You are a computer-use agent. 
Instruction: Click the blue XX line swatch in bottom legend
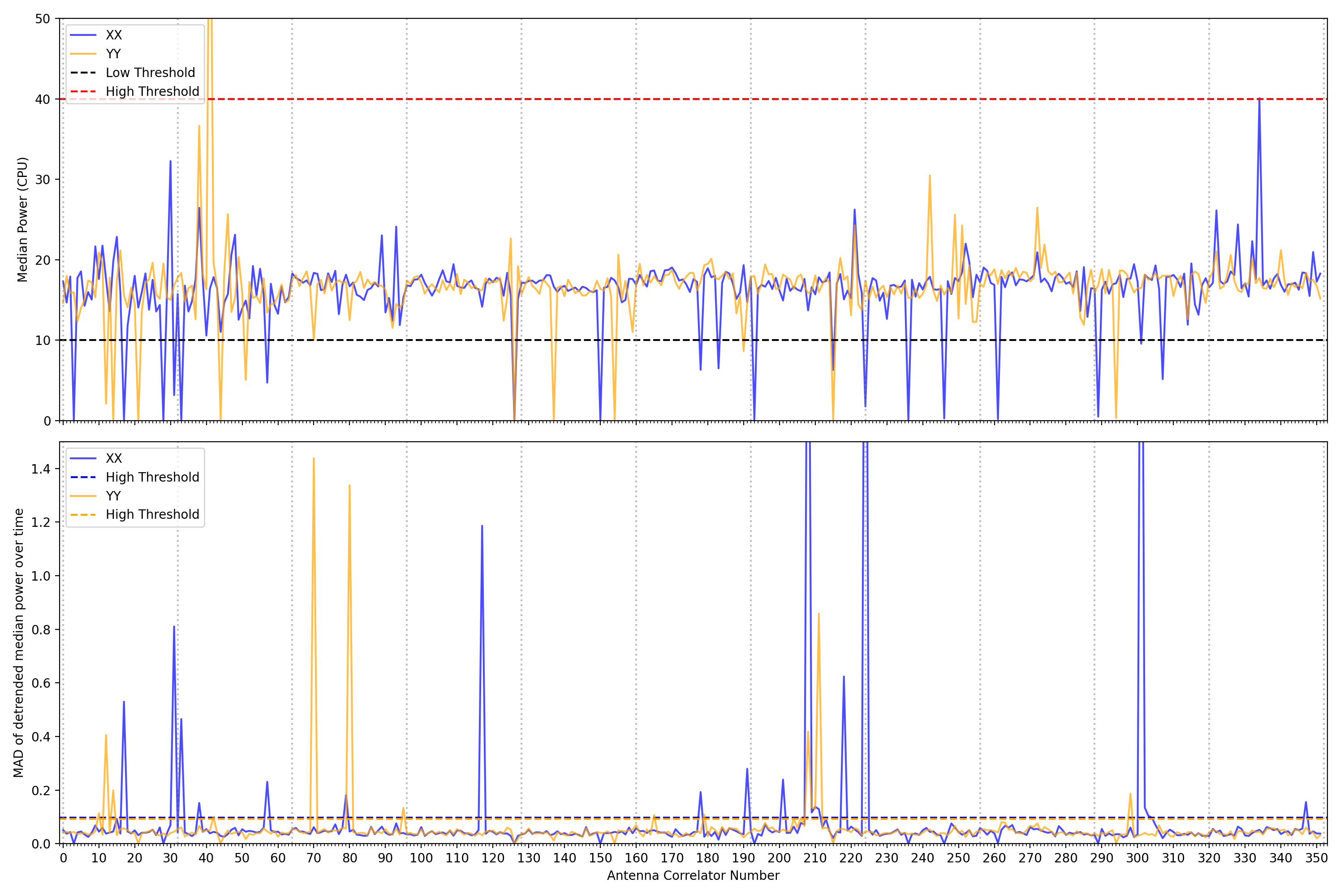click(x=83, y=458)
